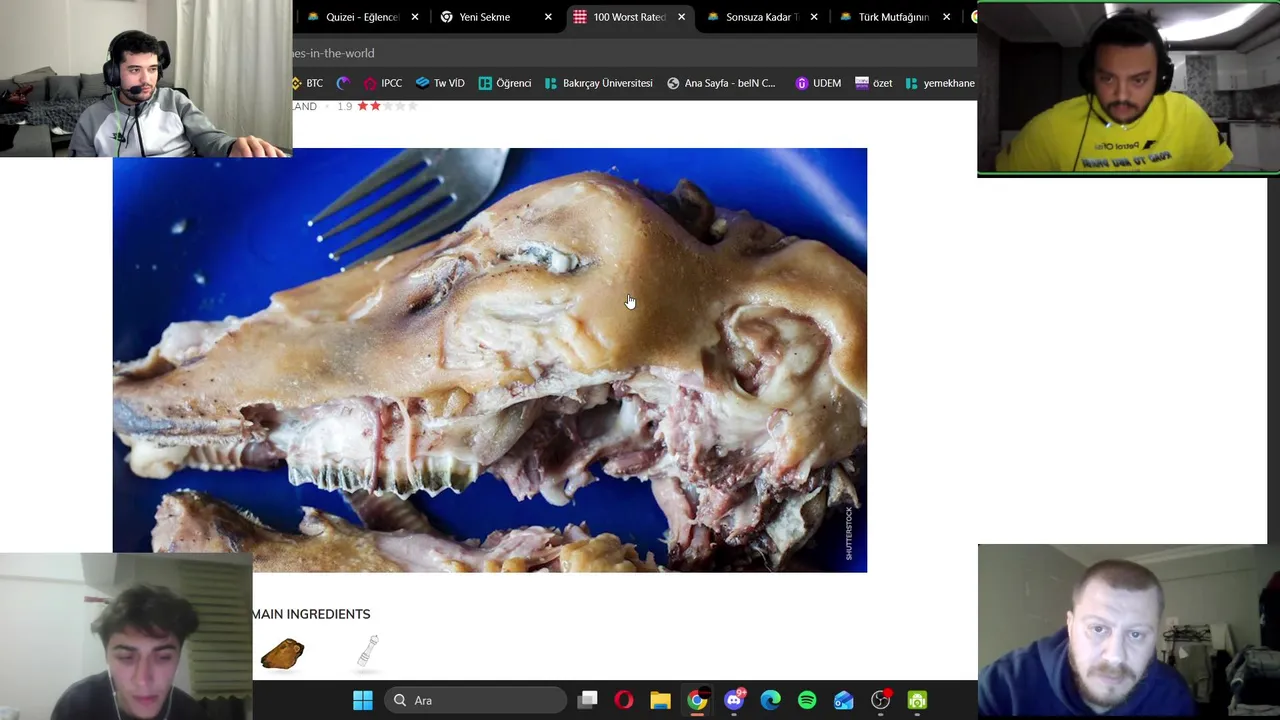Screen dimensions: 1280x720
Task: Close the Türk Mutfağının tab
Action: tap(947, 17)
